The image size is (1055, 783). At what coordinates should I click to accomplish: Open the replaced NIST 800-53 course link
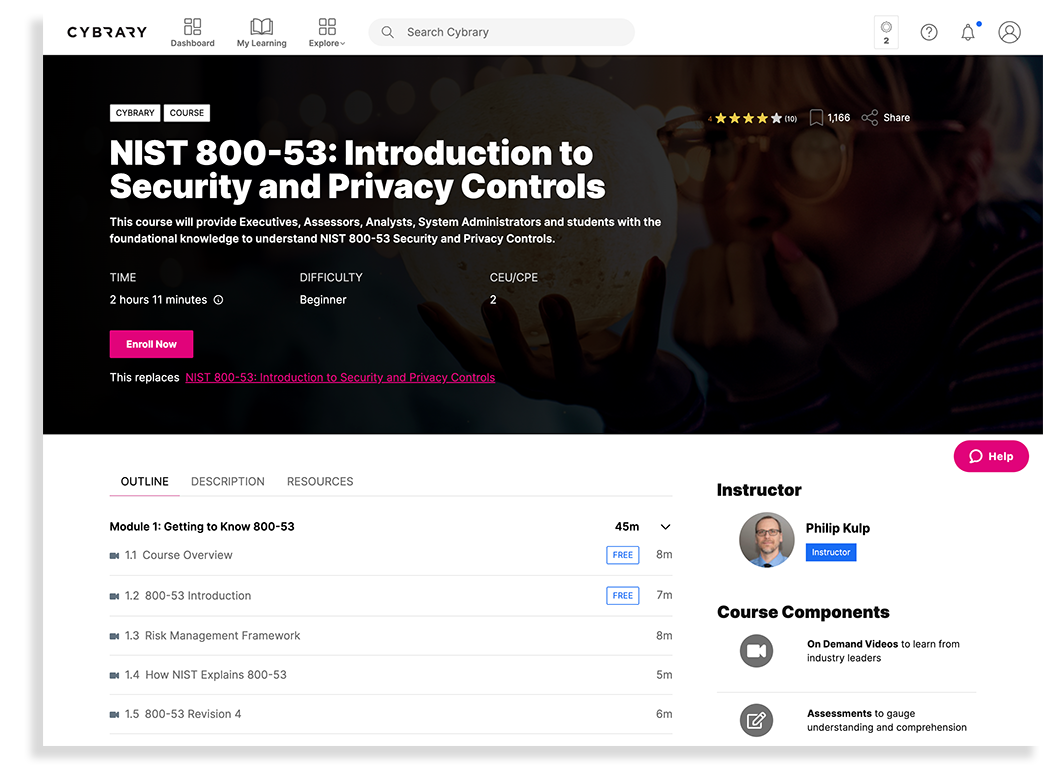click(340, 377)
